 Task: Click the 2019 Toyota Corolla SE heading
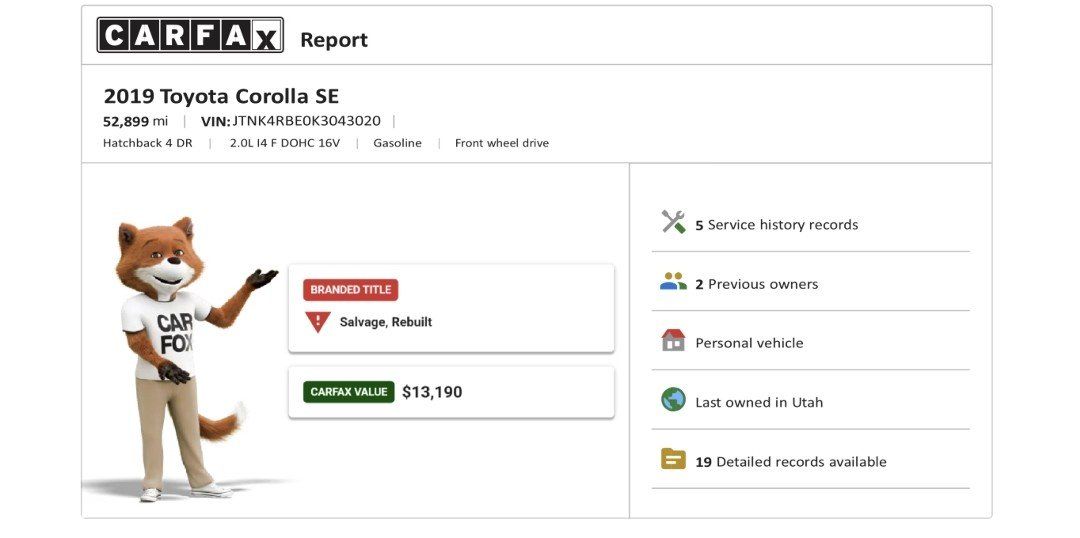221,96
